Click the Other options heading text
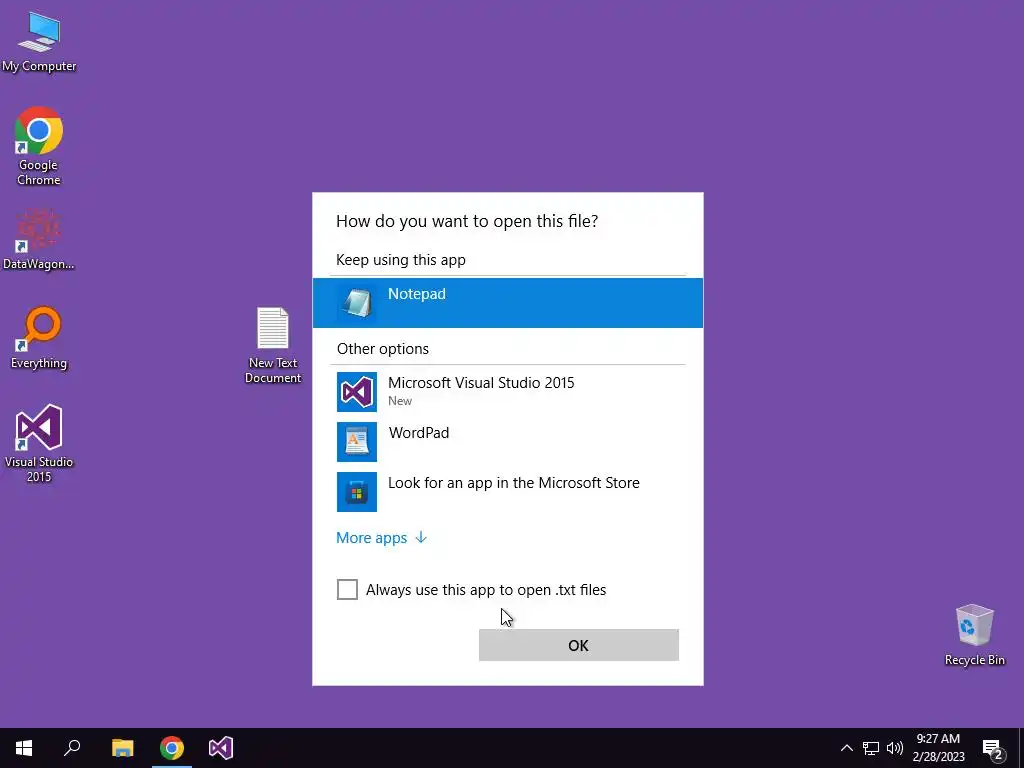This screenshot has height=768, width=1024. (383, 349)
